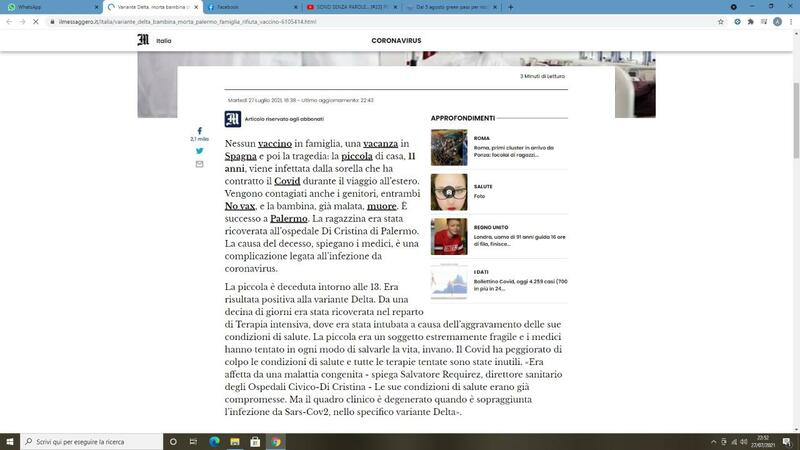Image resolution: width=800 pixels, height=450 pixels.
Task: Launch Microsoft Edge from taskbar
Action: [x=214, y=441]
